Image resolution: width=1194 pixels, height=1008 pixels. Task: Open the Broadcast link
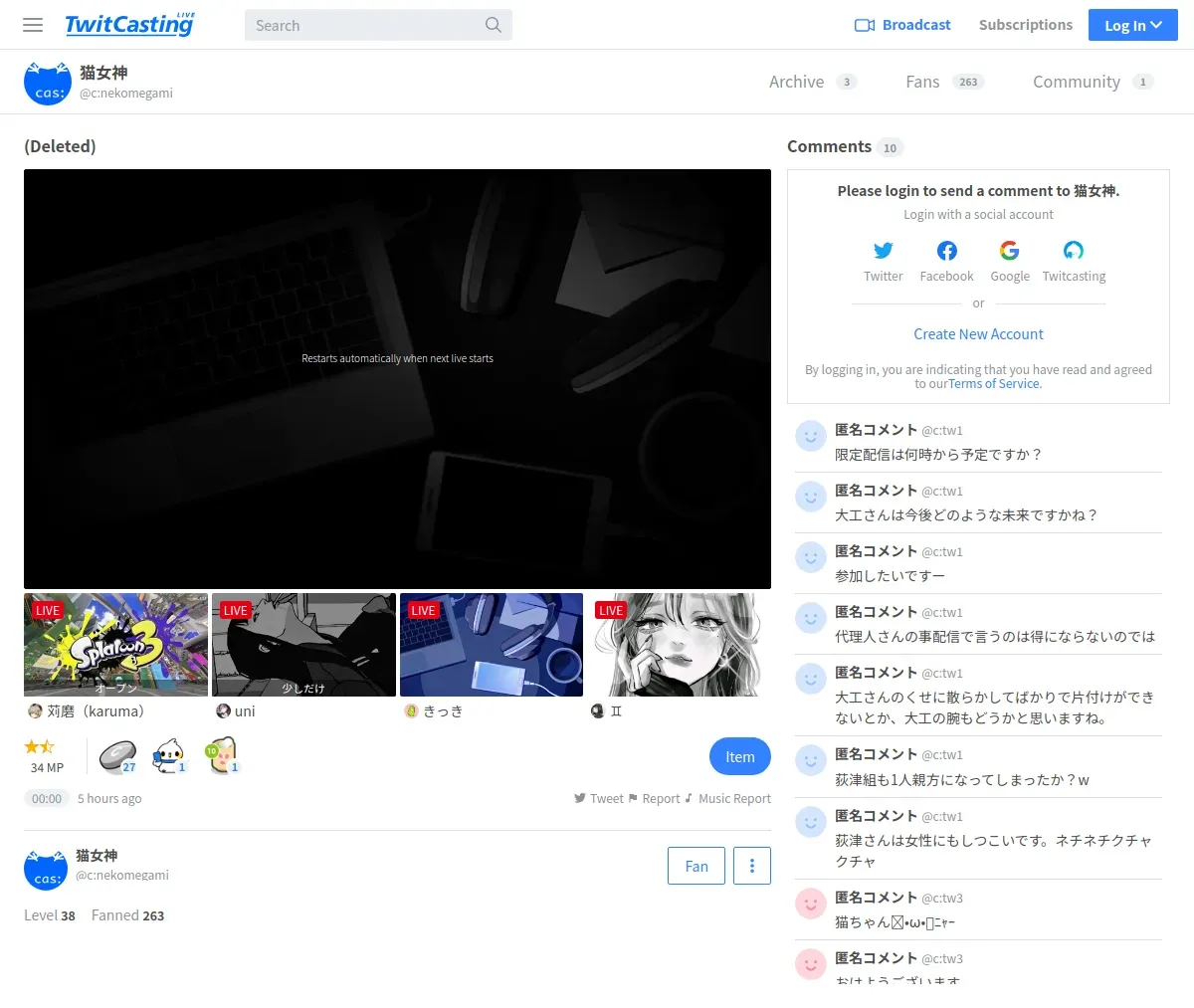coord(902,25)
